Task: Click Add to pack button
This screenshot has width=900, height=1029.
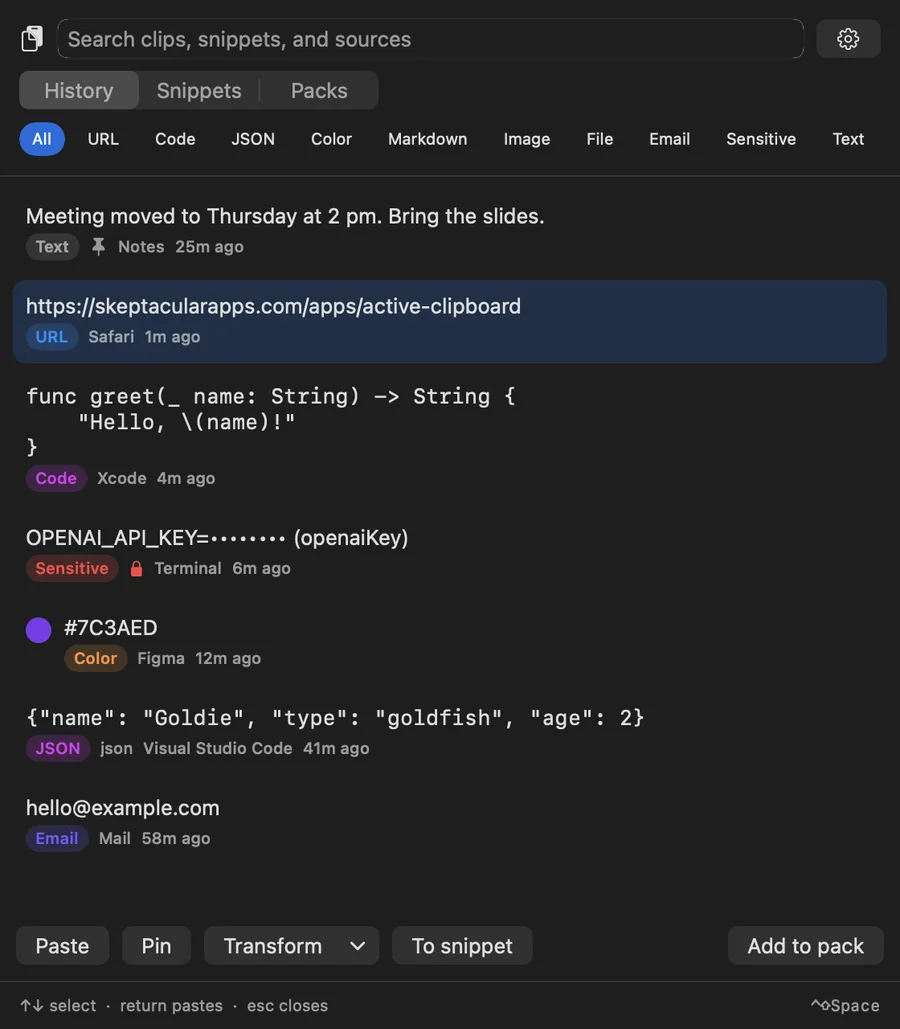Action: 805,946
